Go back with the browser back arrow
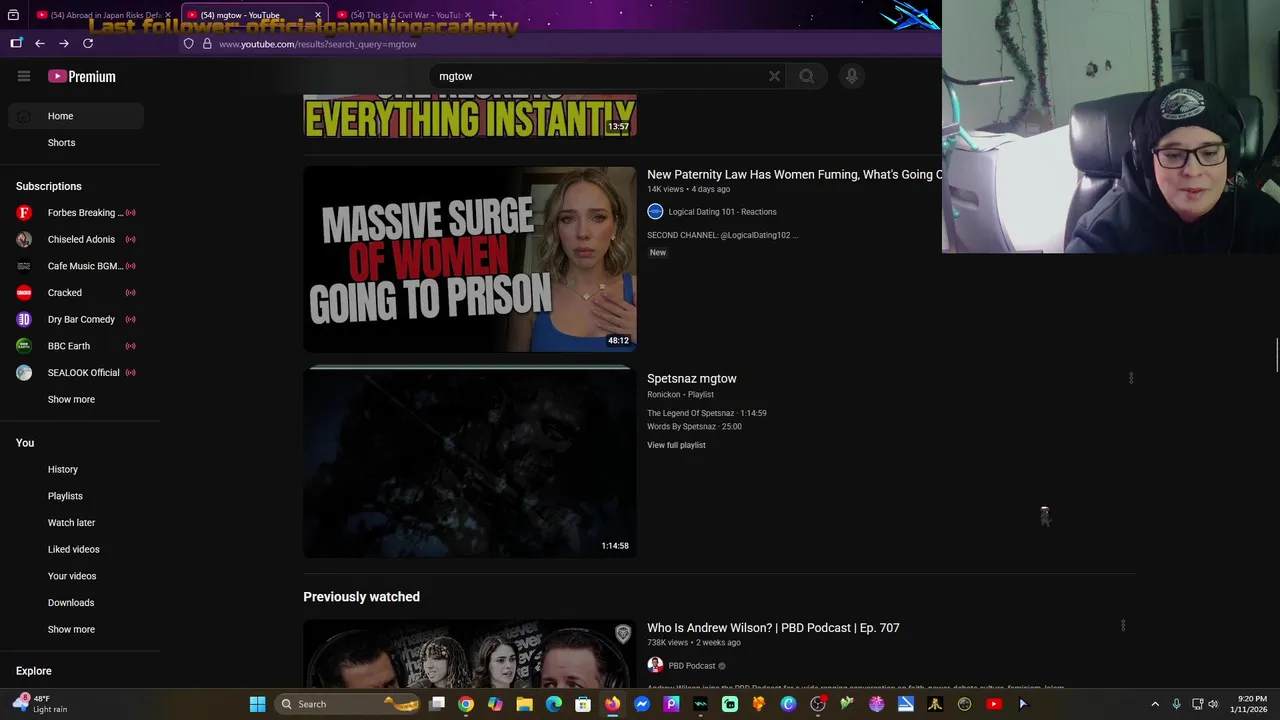This screenshot has width=1280, height=720. [39, 43]
